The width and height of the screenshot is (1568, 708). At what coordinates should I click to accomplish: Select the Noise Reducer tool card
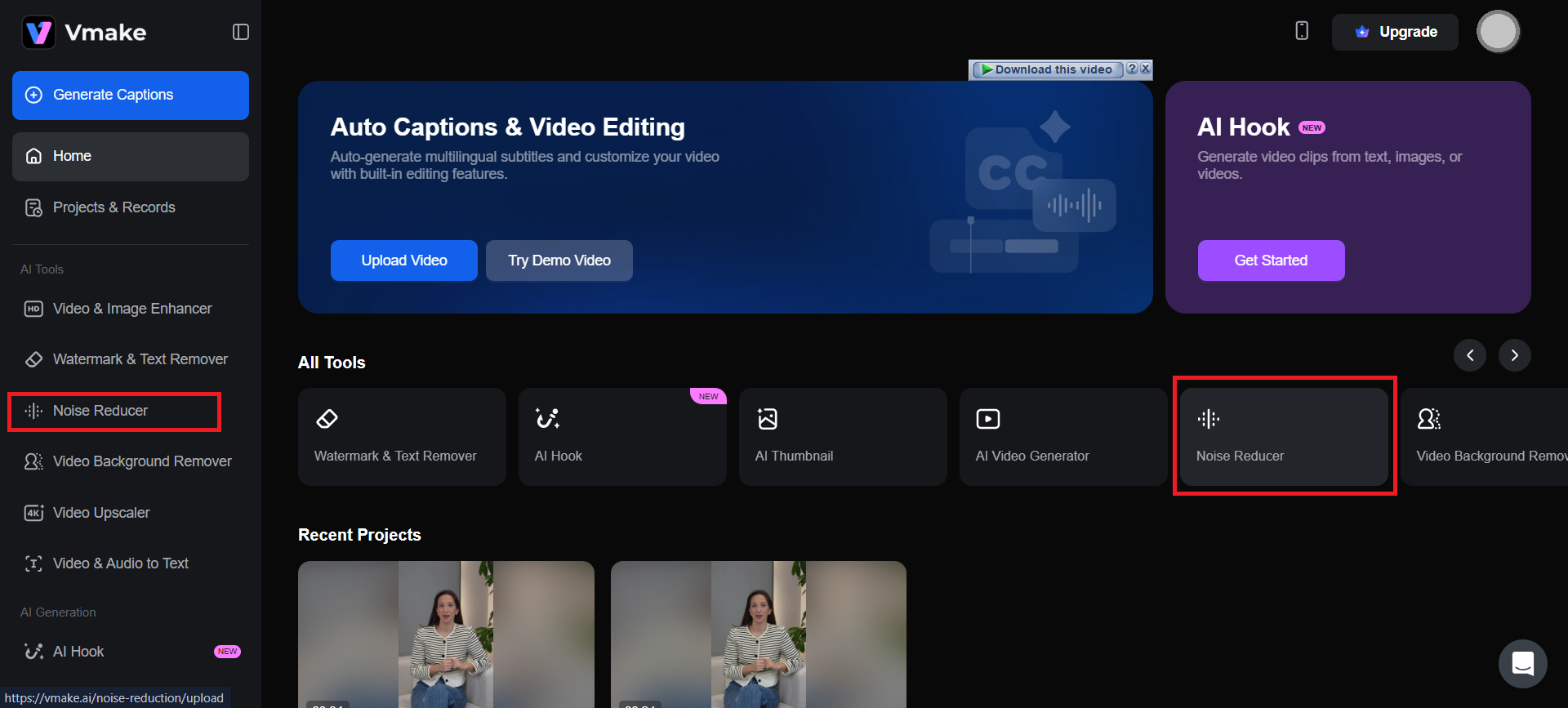point(1284,437)
